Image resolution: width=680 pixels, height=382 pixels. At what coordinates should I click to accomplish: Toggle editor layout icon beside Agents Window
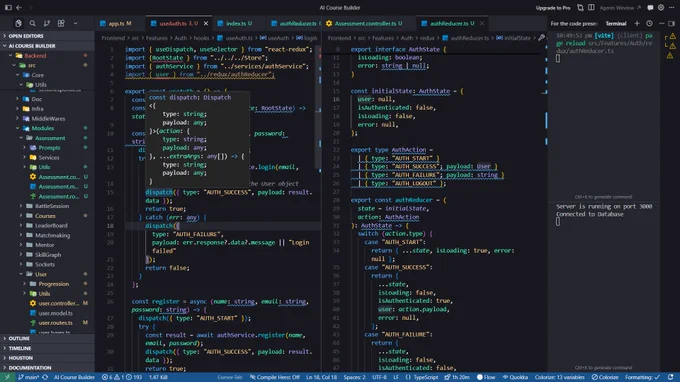pos(592,7)
